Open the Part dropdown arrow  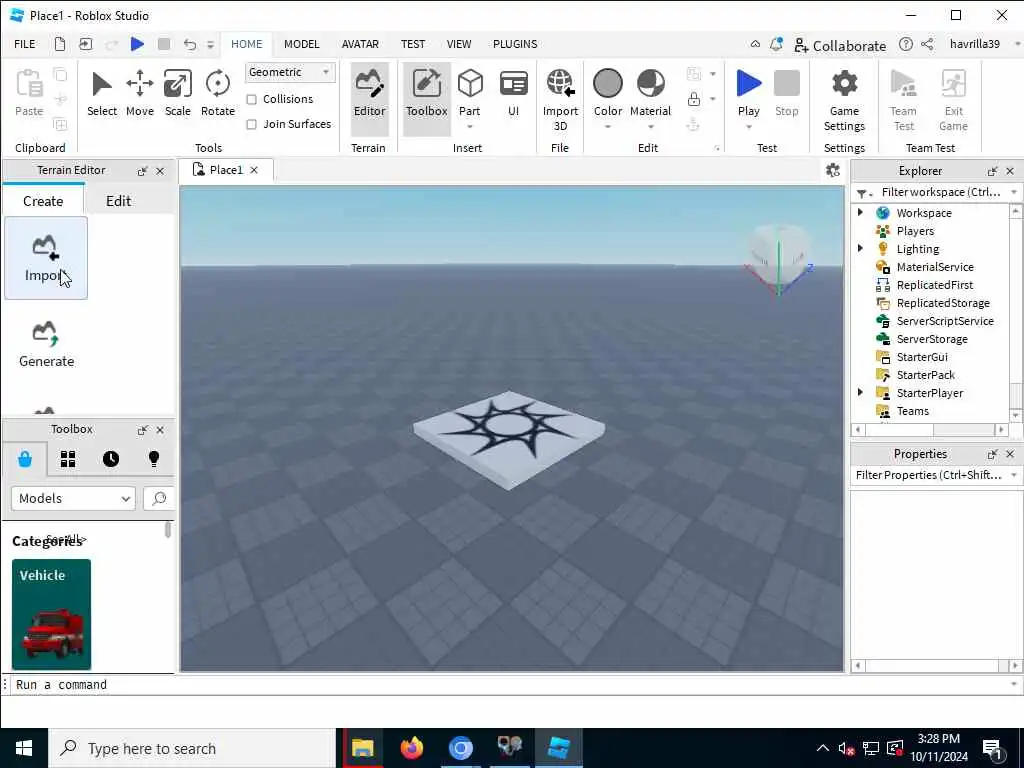click(470, 127)
